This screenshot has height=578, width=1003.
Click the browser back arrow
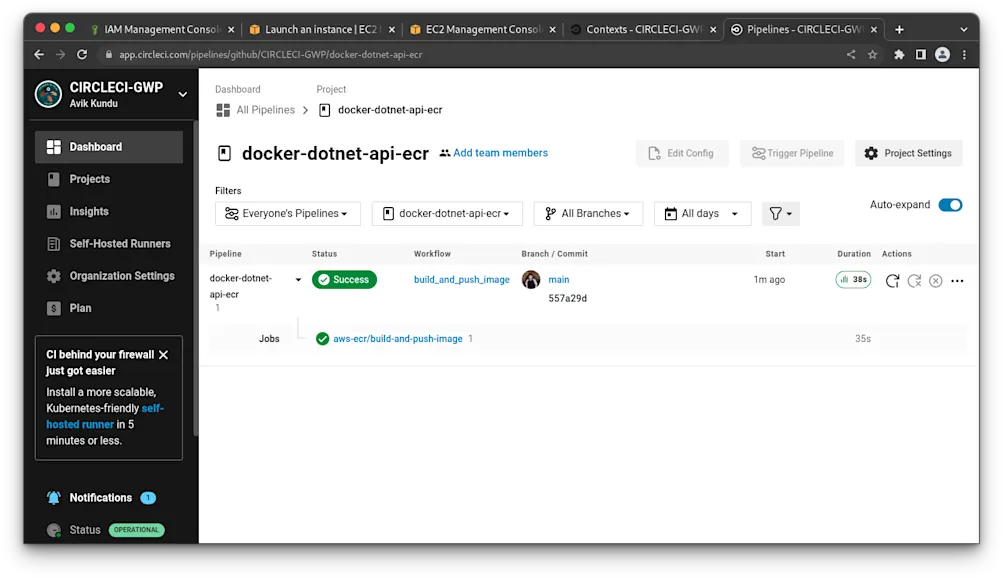(x=39, y=55)
